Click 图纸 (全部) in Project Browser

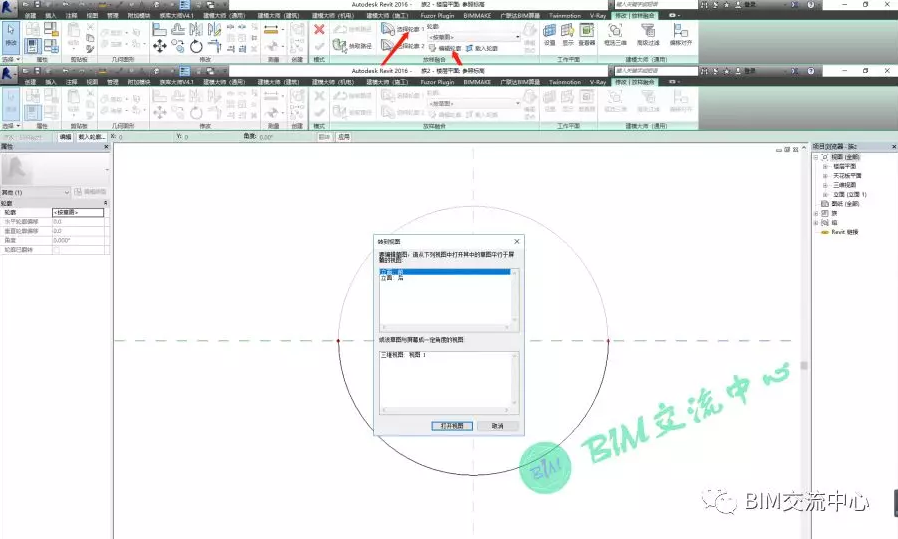click(x=845, y=204)
